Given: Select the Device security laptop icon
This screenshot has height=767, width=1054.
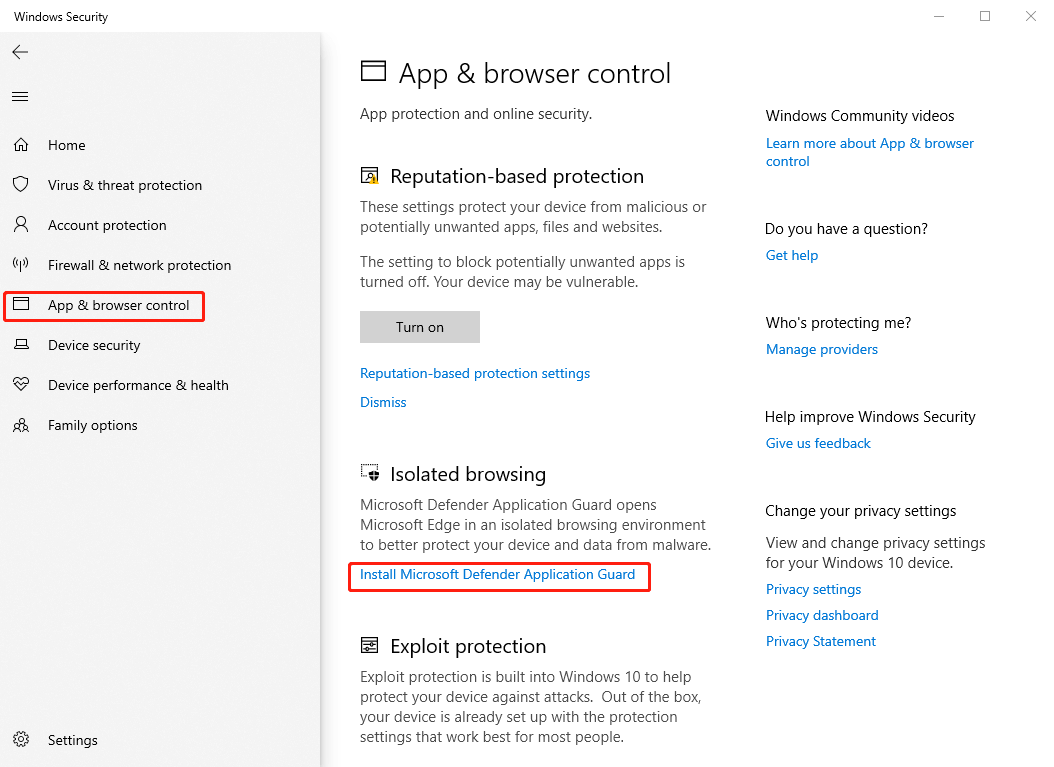Looking at the screenshot, I should click(21, 345).
